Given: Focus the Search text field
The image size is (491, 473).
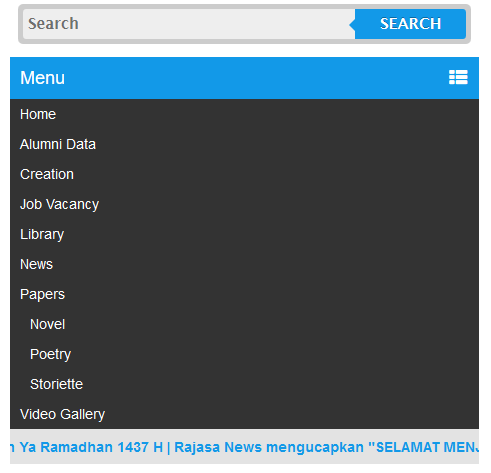Looking at the screenshot, I should 189,24.
